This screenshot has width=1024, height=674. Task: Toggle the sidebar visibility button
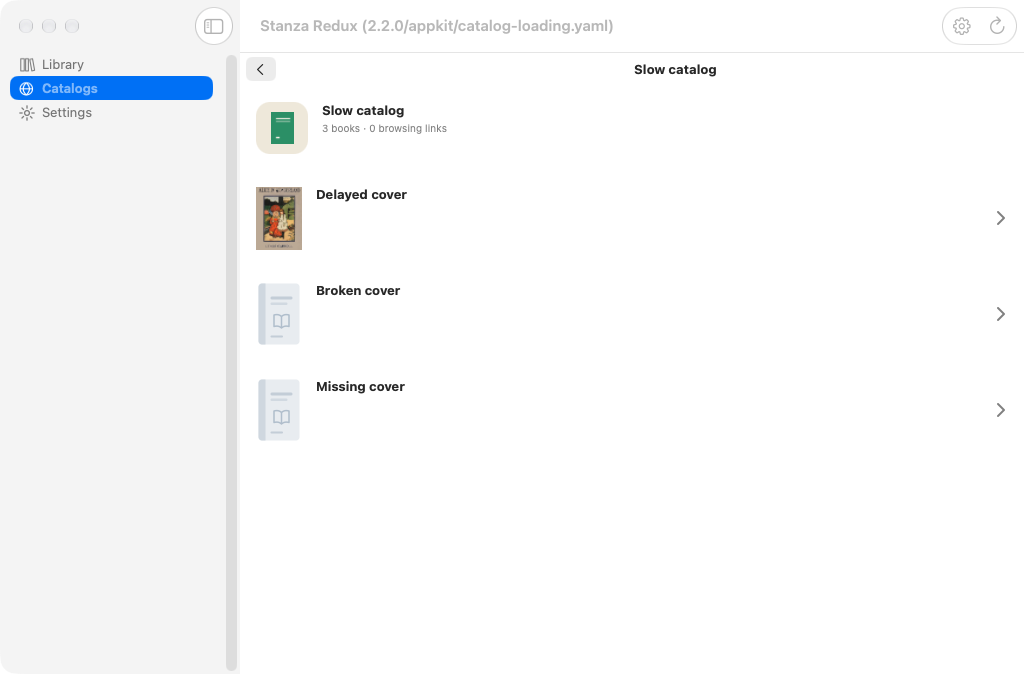(214, 26)
